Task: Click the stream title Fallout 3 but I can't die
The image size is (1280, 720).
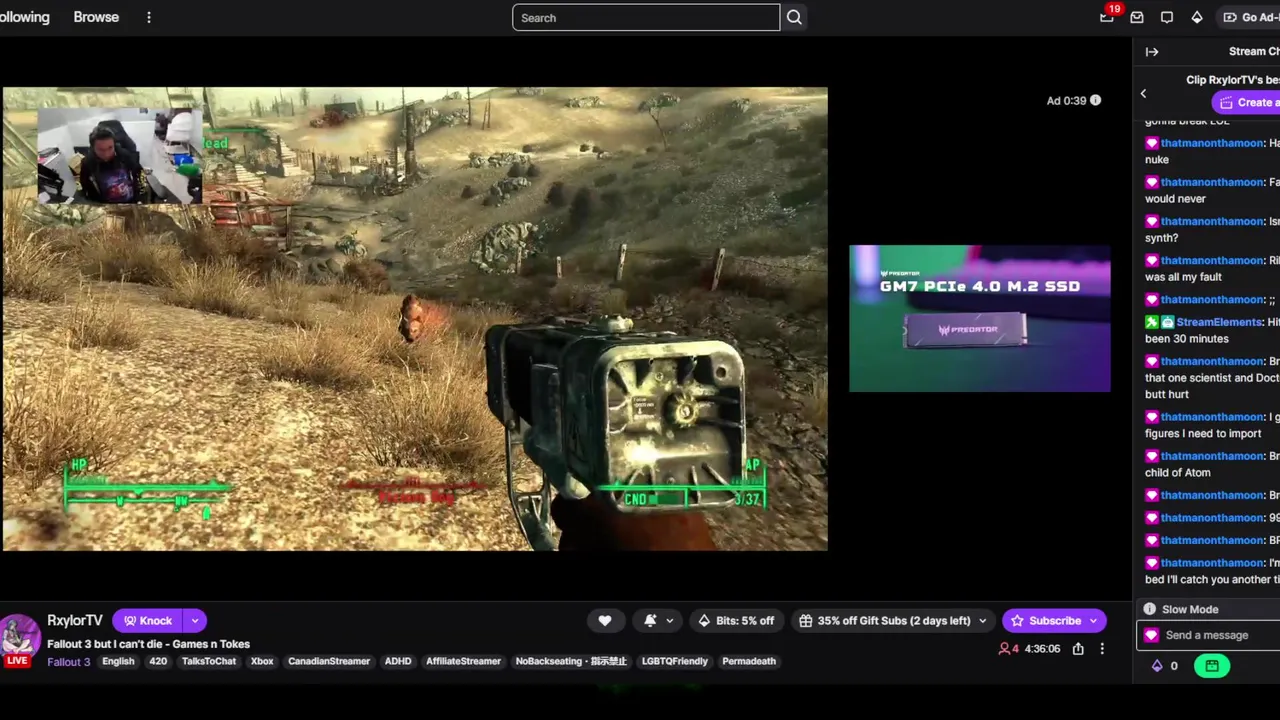Action: tap(148, 644)
